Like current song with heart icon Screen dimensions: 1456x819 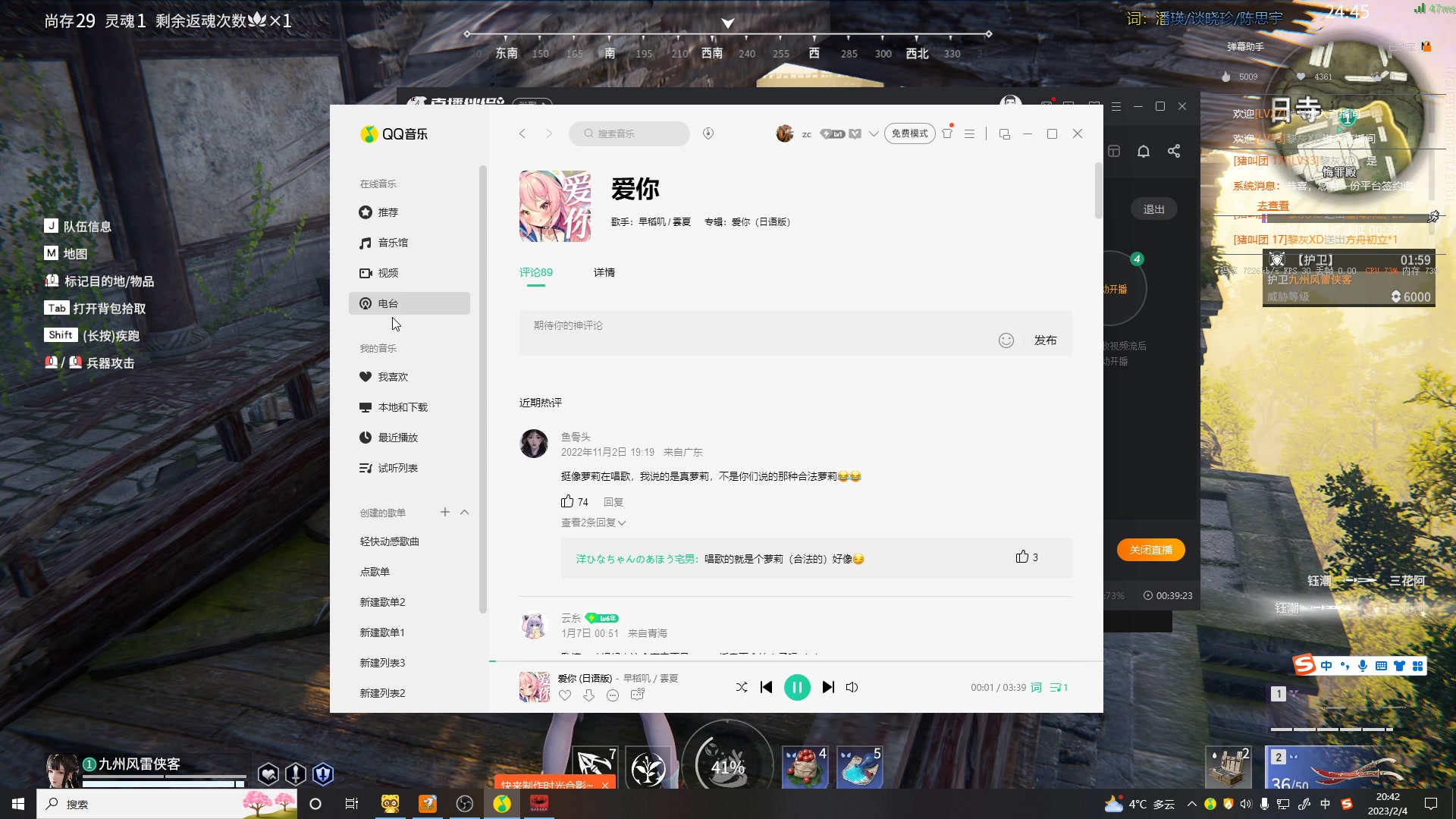click(x=565, y=695)
